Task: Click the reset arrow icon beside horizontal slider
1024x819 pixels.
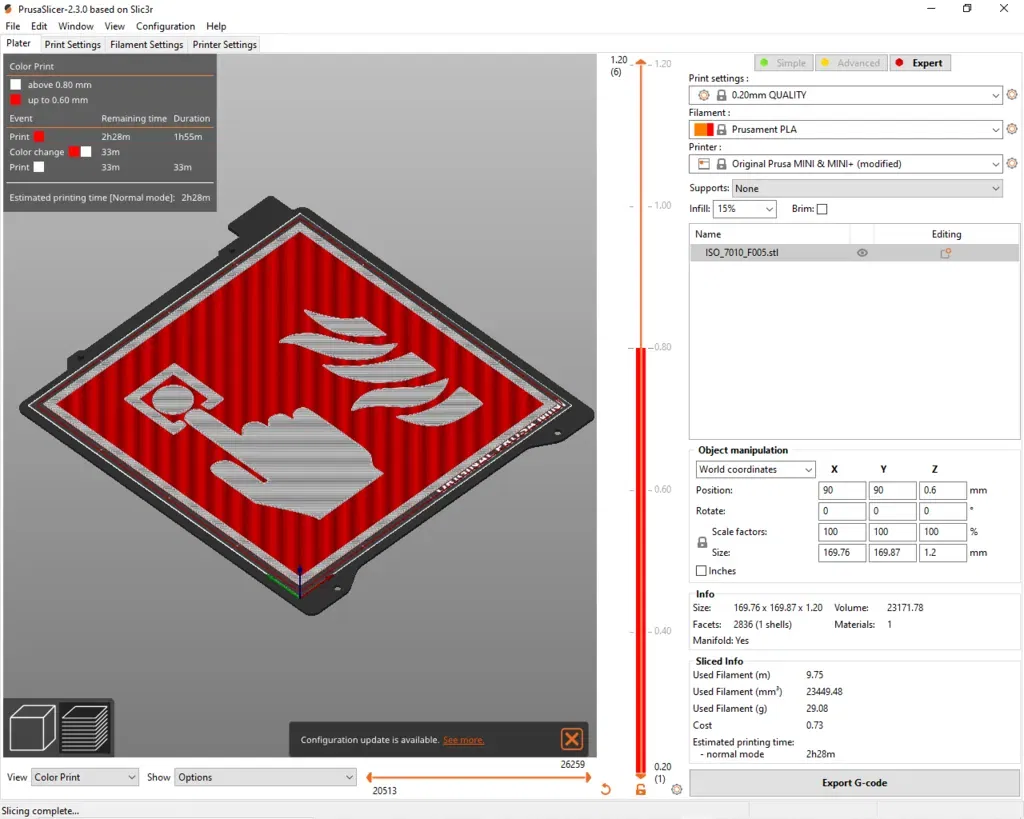Action: (x=605, y=789)
